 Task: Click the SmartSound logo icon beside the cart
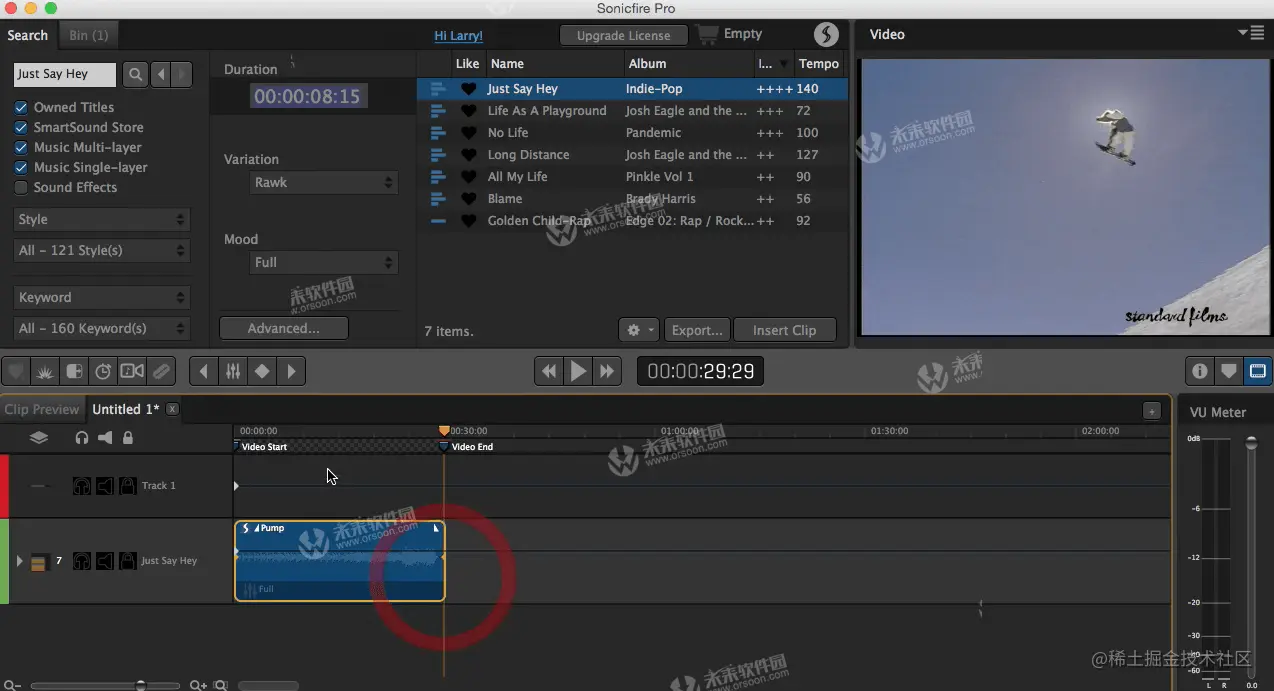[826, 34]
